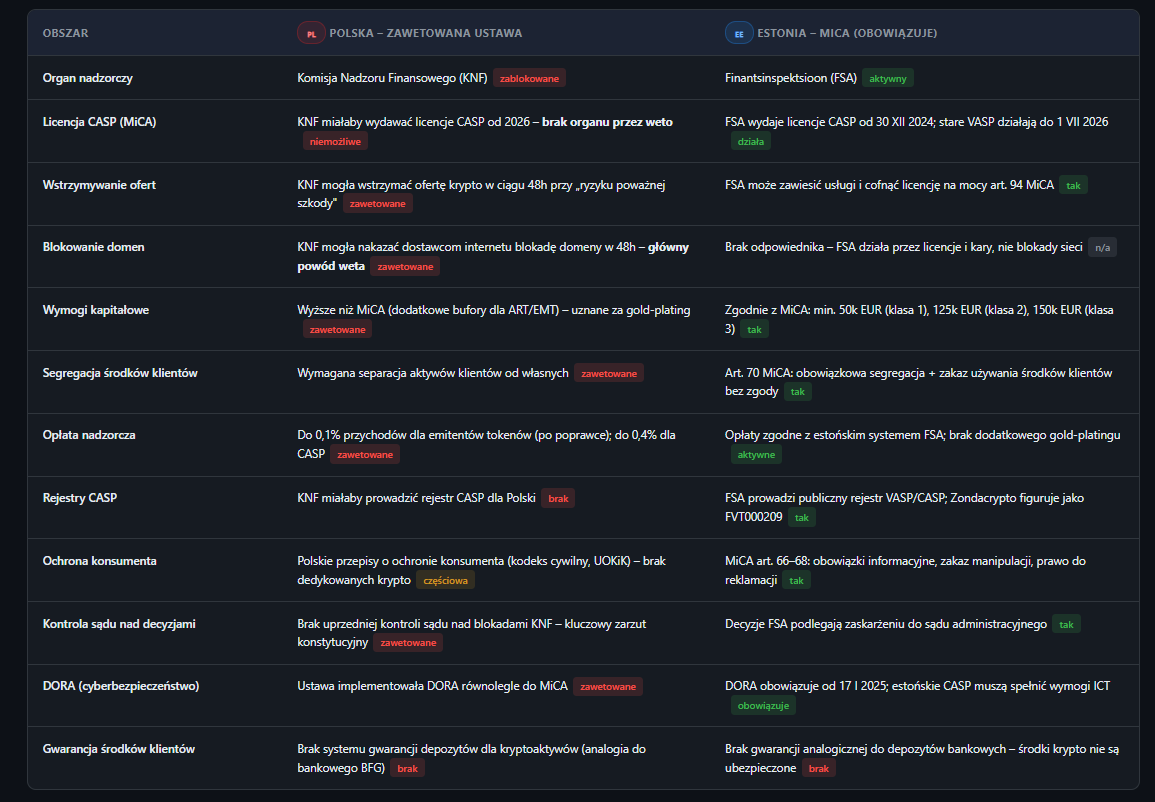Image resolution: width=1155 pixels, height=802 pixels.
Task: Click the EE flag badge icon
Action: tap(739, 33)
